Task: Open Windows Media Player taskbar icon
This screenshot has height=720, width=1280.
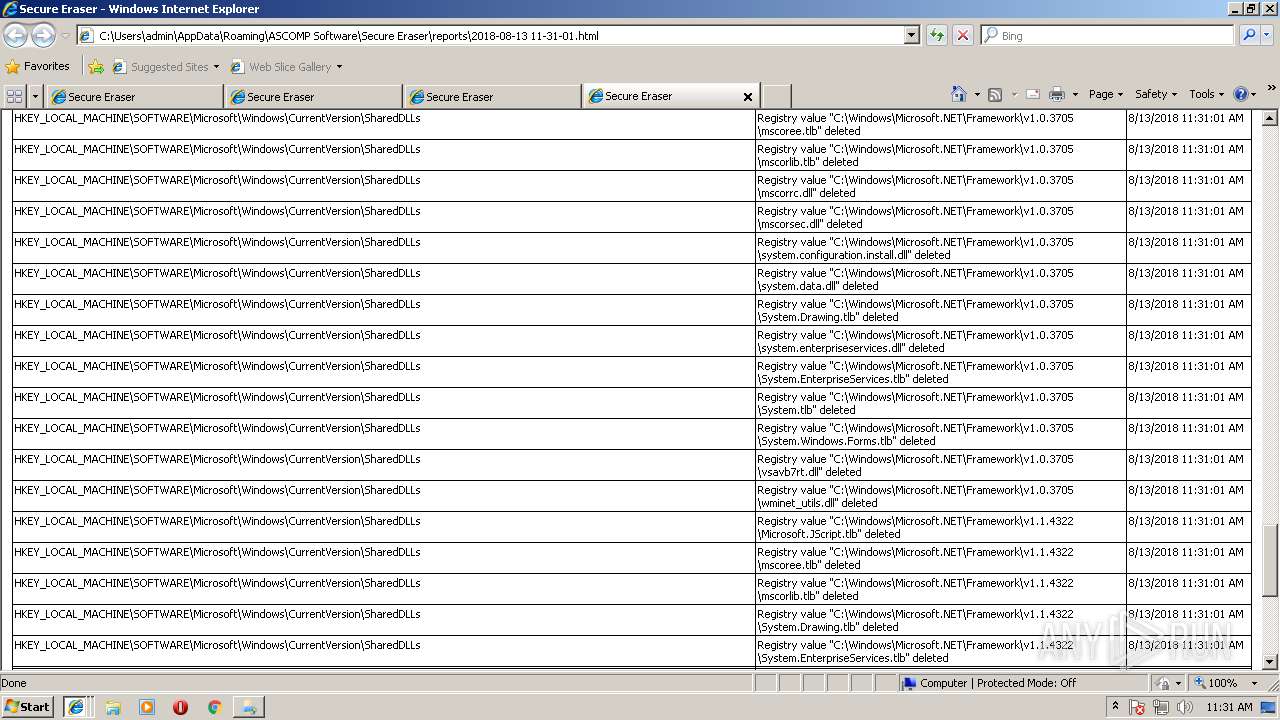Action: pos(147,707)
